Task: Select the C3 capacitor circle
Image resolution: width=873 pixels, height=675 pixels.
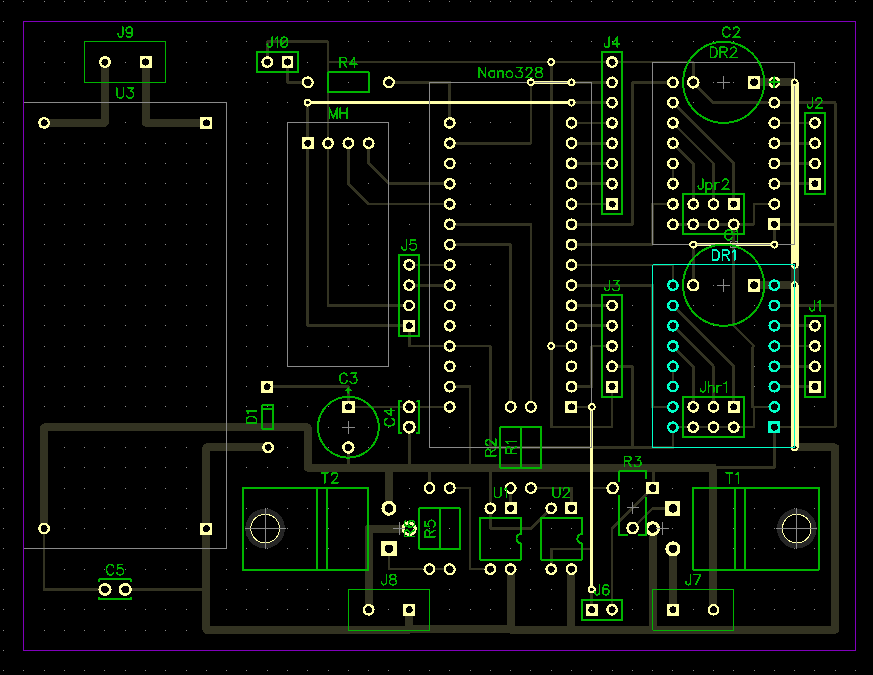Action: [348, 427]
